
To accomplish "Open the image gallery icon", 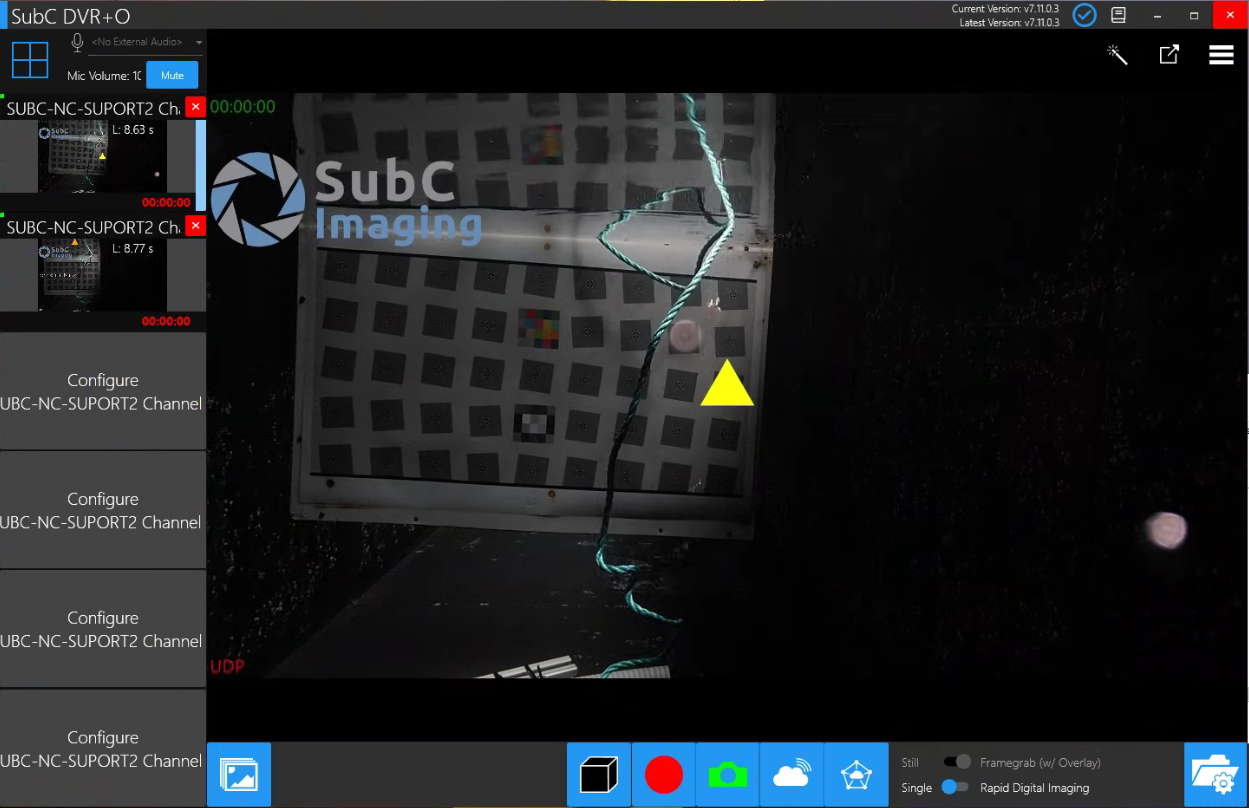I will pyautogui.click(x=239, y=775).
